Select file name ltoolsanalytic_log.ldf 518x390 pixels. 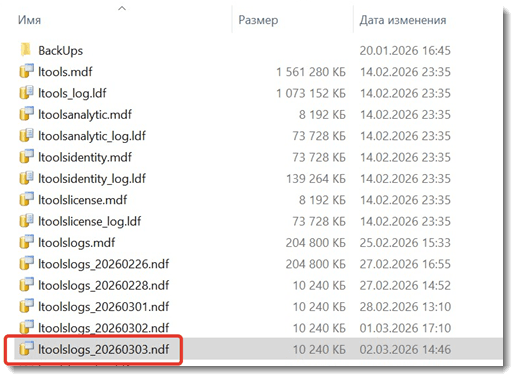pyautogui.click(x=92, y=136)
